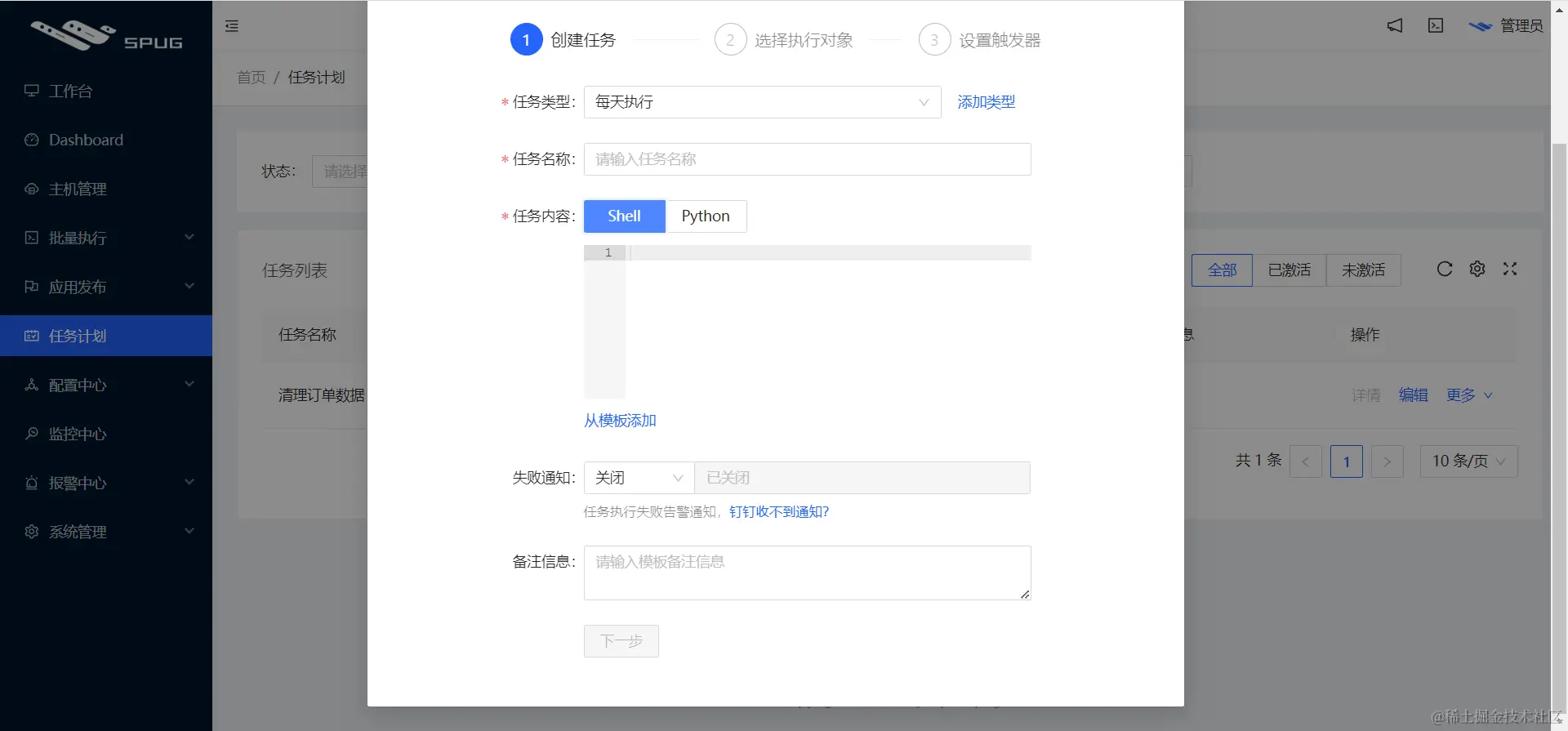The height and width of the screenshot is (731, 1568).
Task: Click the 清理订单数据 task name cell
Action: [322, 395]
